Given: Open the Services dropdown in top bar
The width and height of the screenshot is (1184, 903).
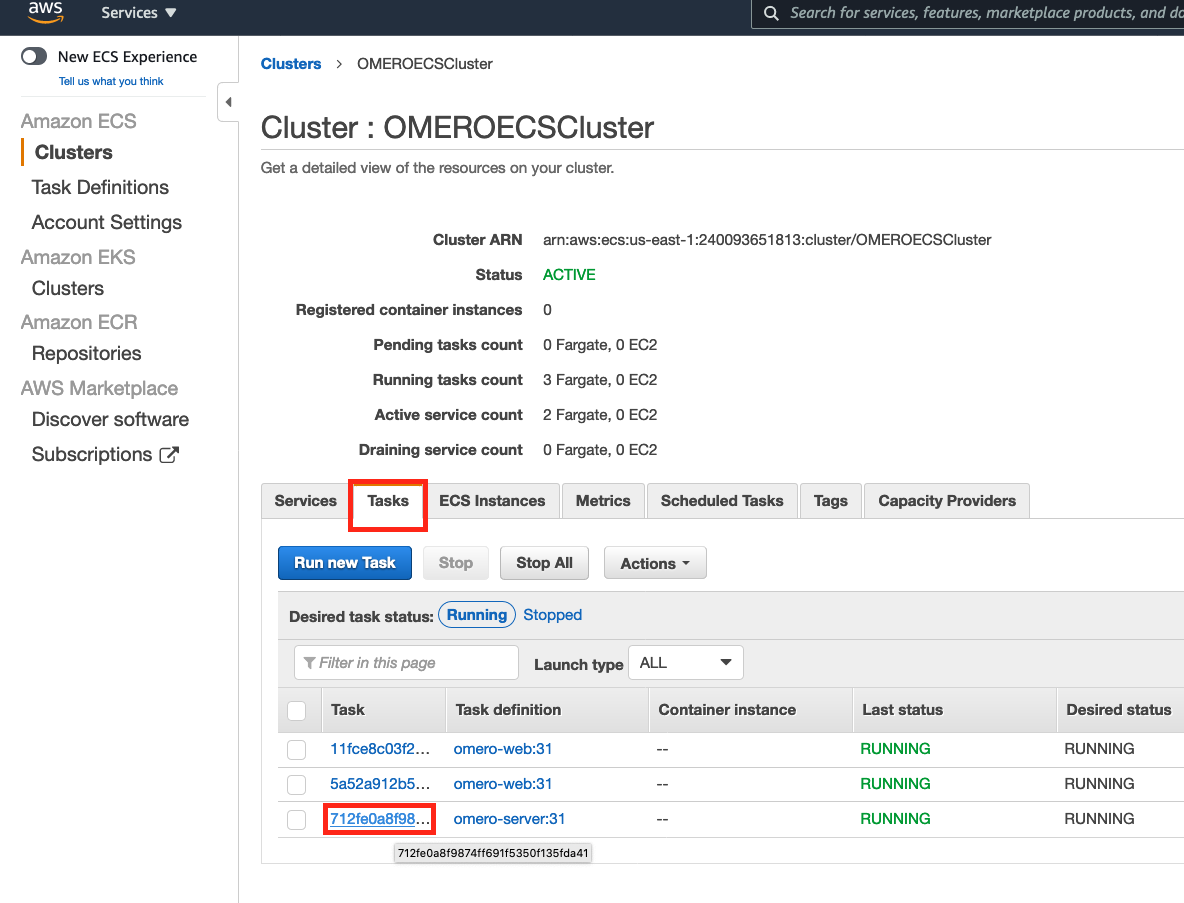Looking at the screenshot, I should click(139, 13).
